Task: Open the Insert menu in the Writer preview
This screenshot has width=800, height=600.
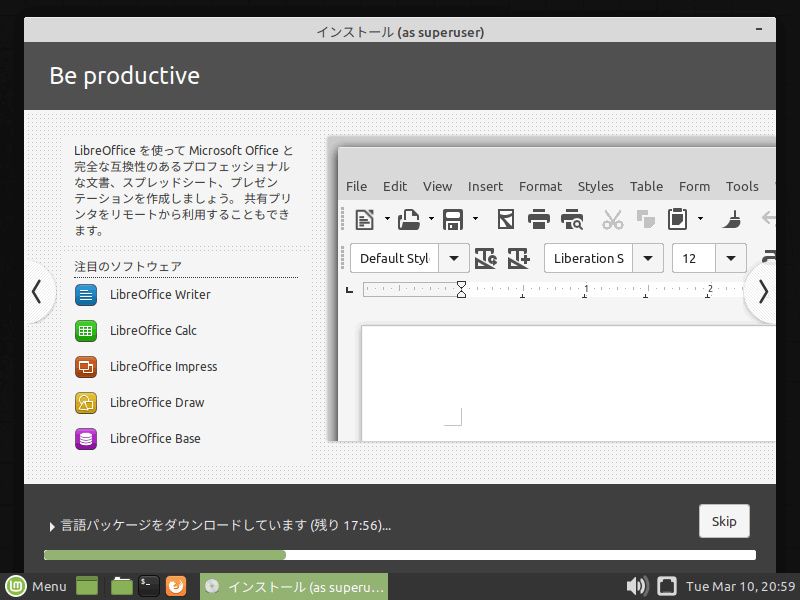Action: pyautogui.click(x=485, y=187)
